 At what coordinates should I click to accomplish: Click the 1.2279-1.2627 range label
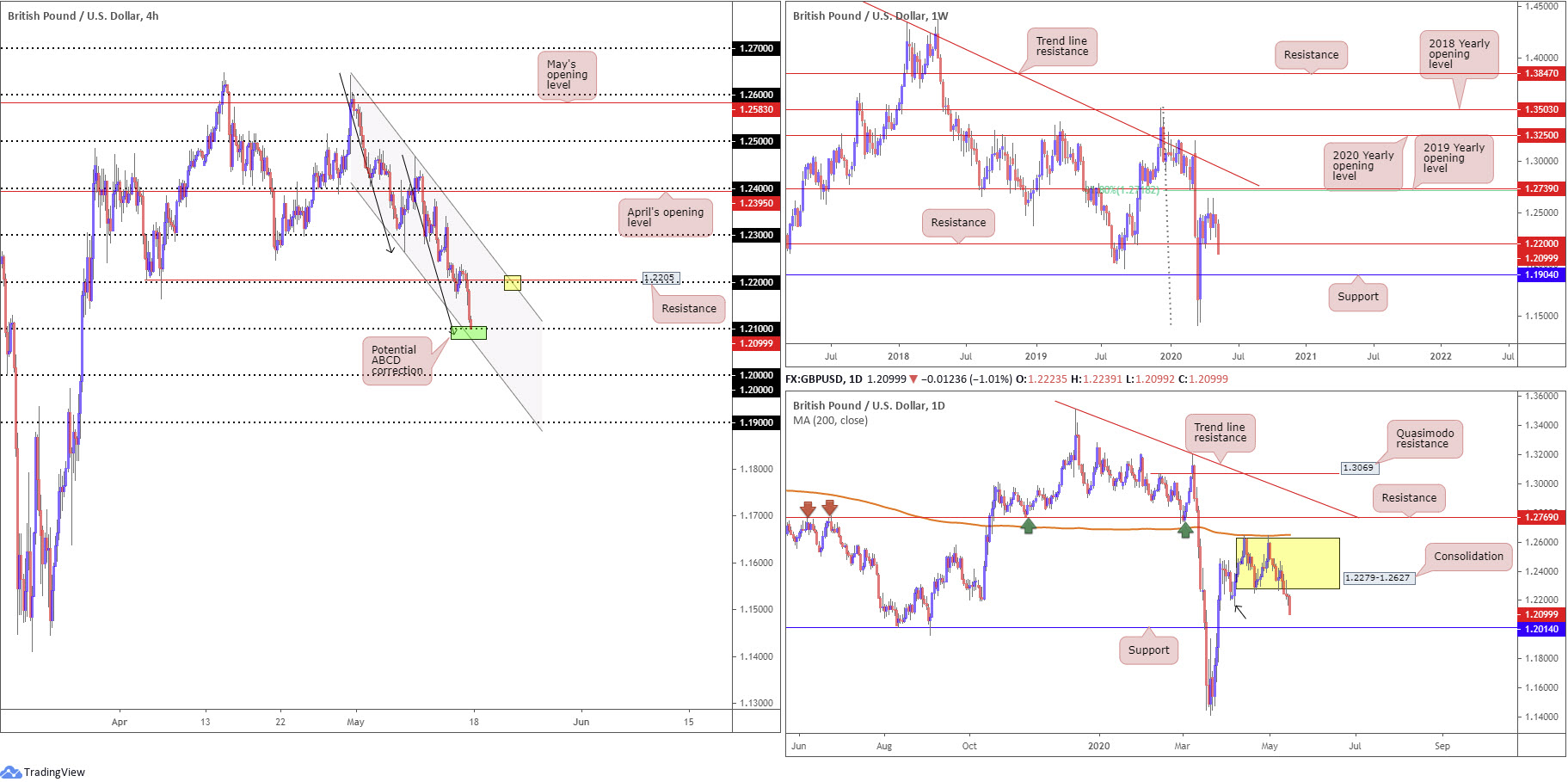tap(1379, 578)
